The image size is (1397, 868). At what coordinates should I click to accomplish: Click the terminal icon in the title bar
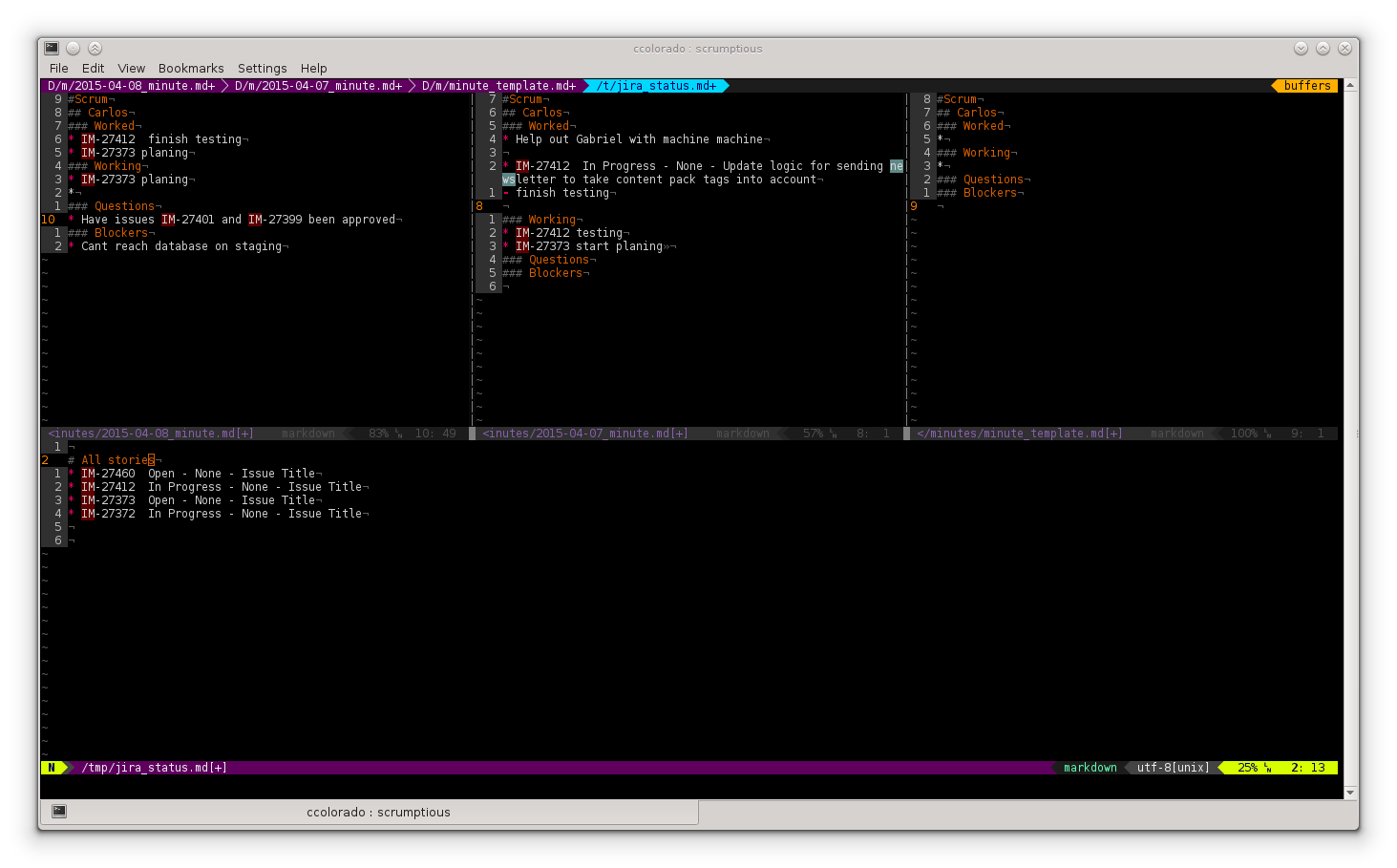[52, 48]
